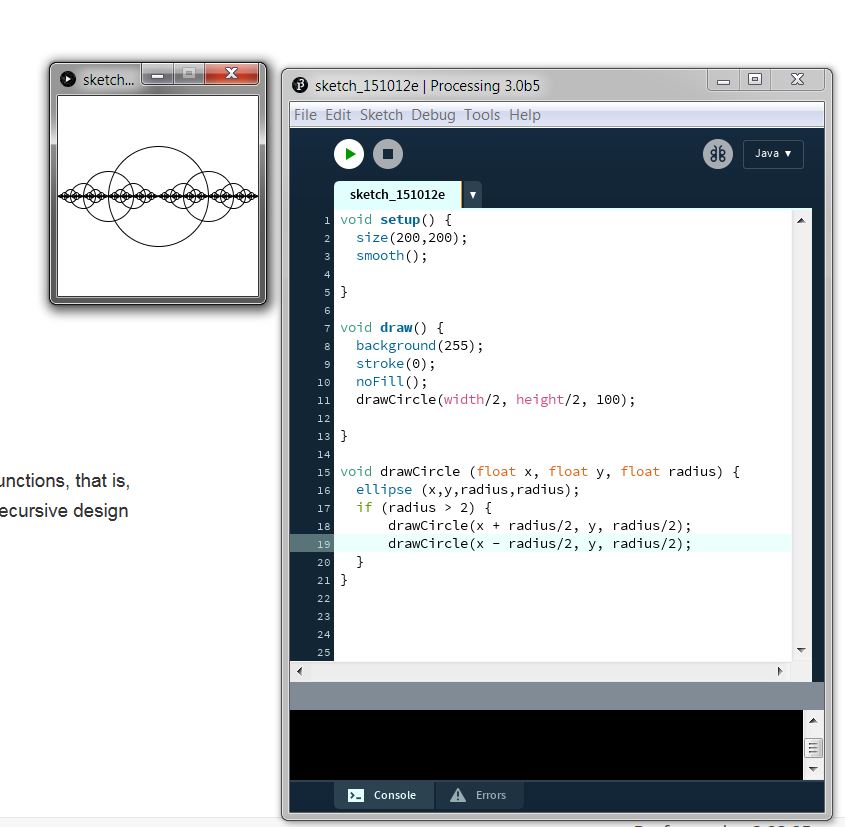Open the Java mode dropdown

pyautogui.click(x=772, y=154)
